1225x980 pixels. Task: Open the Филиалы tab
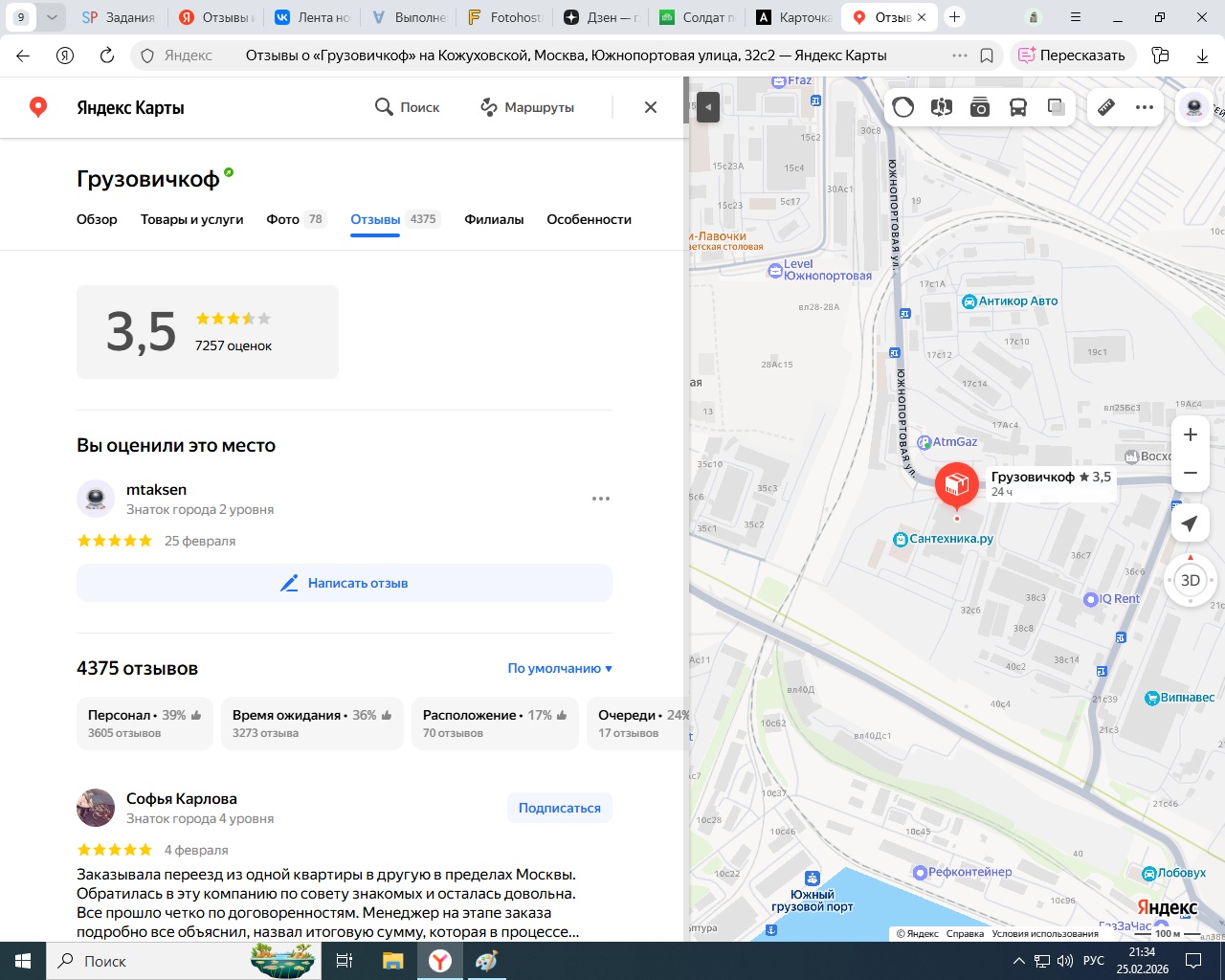click(x=494, y=219)
